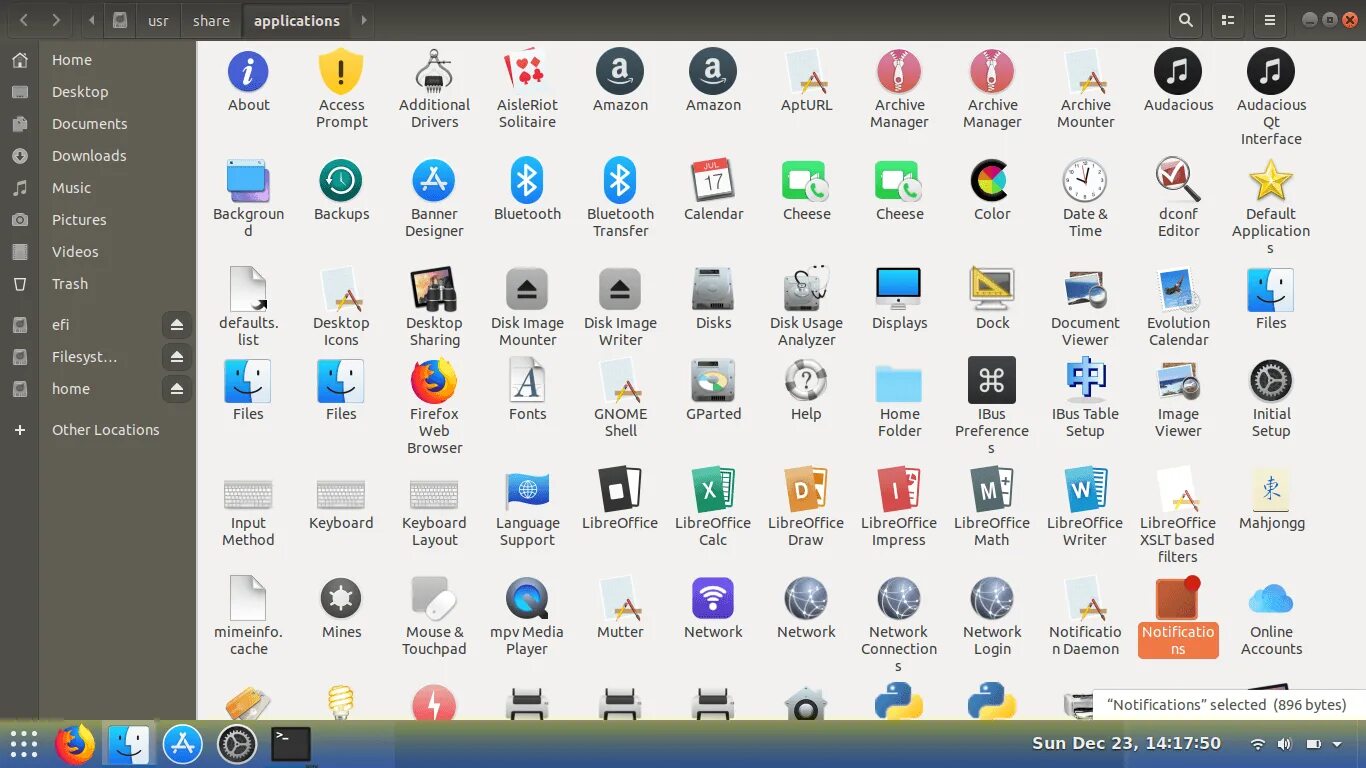Go back with the back arrow

23,20
